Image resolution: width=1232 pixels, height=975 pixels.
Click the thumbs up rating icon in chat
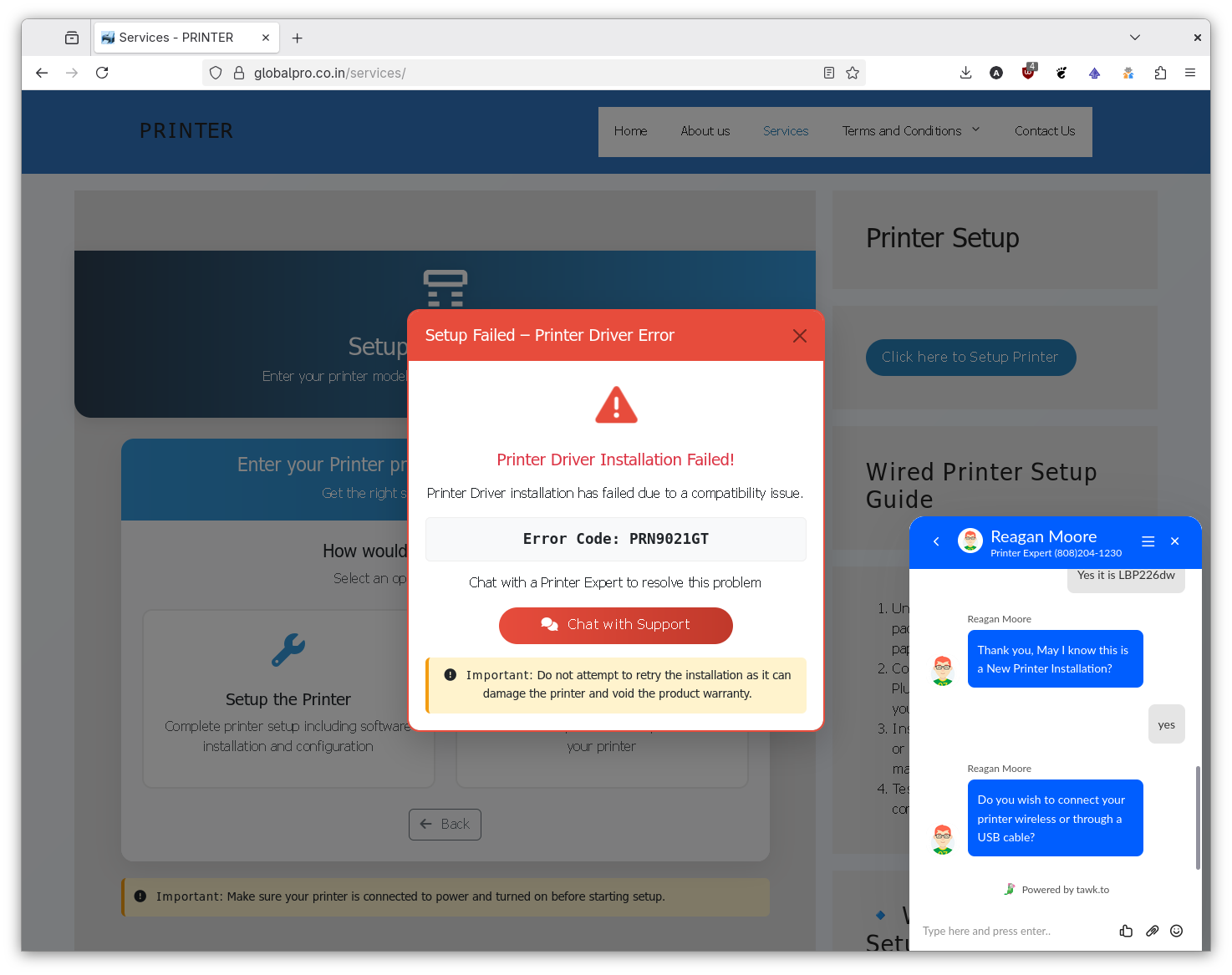click(x=1126, y=931)
